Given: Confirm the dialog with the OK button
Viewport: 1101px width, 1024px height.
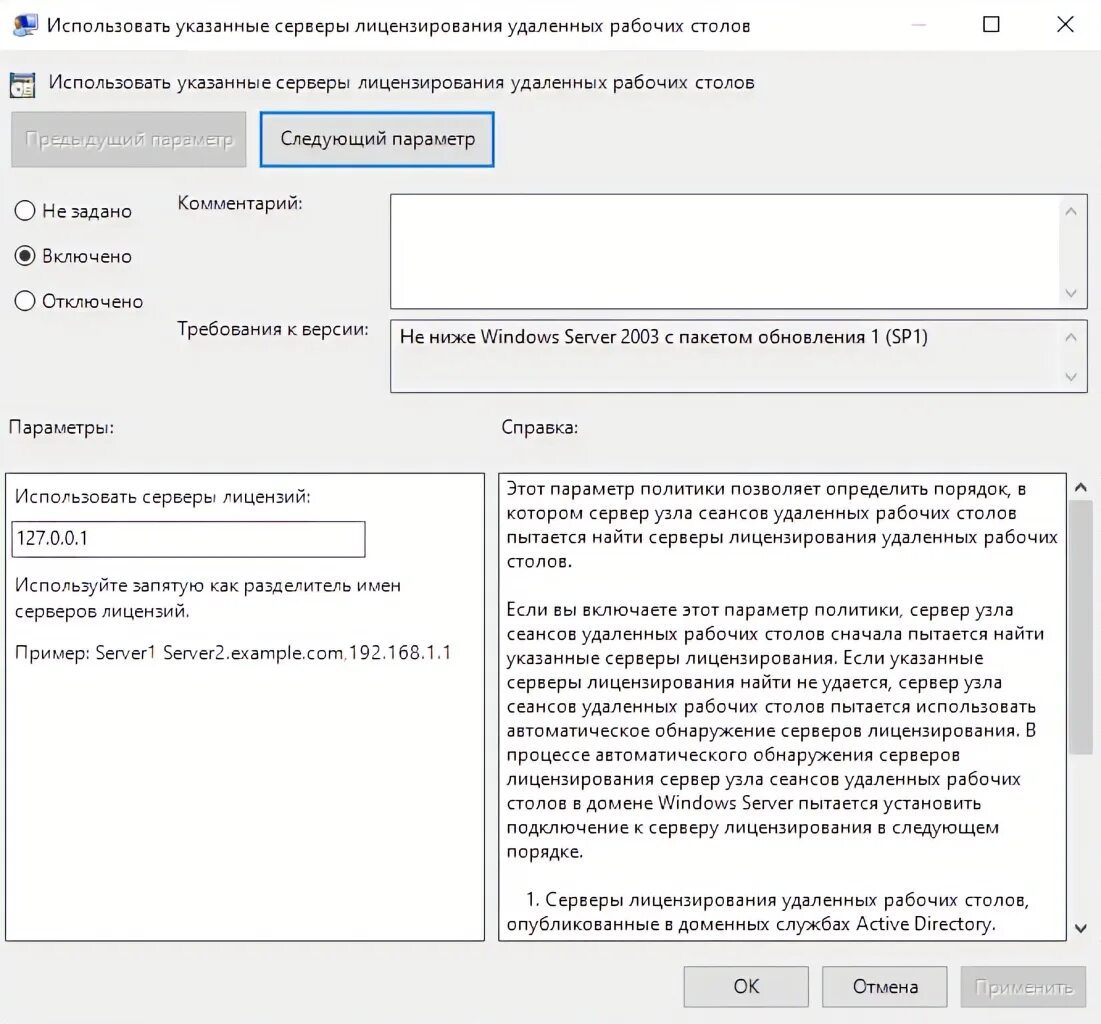Looking at the screenshot, I should tap(746, 987).
